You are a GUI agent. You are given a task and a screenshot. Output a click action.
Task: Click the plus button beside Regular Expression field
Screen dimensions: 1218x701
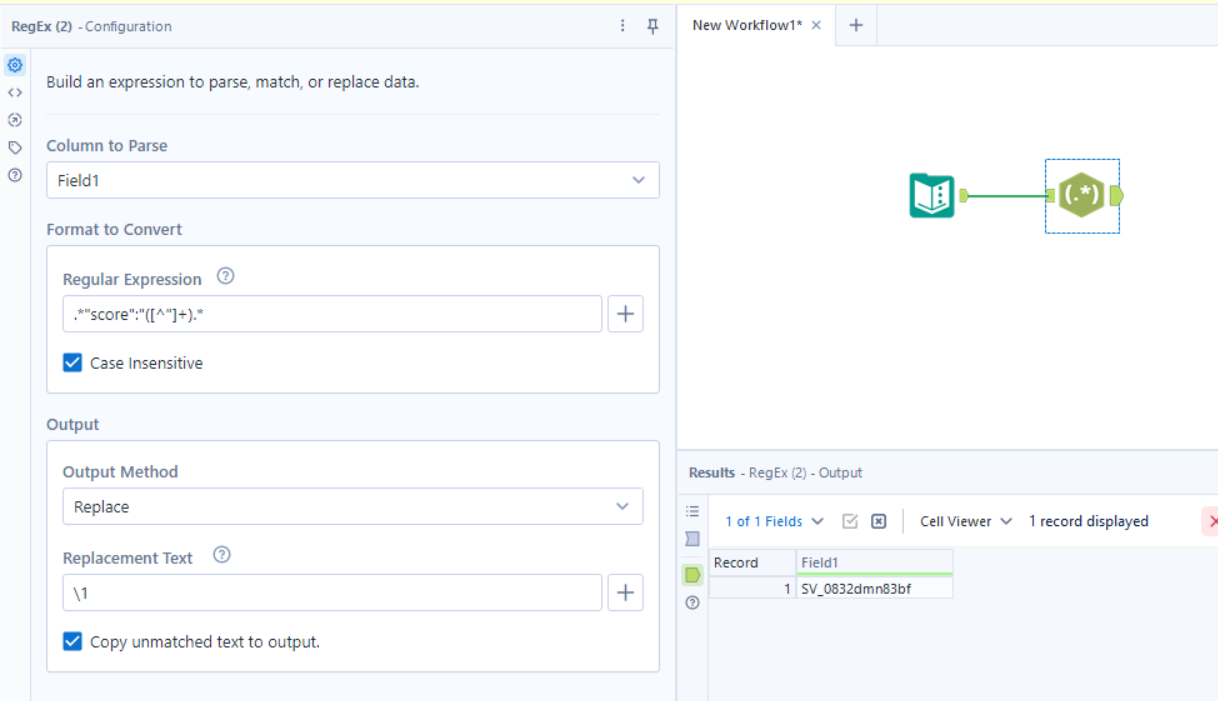[x=625, y=313]
